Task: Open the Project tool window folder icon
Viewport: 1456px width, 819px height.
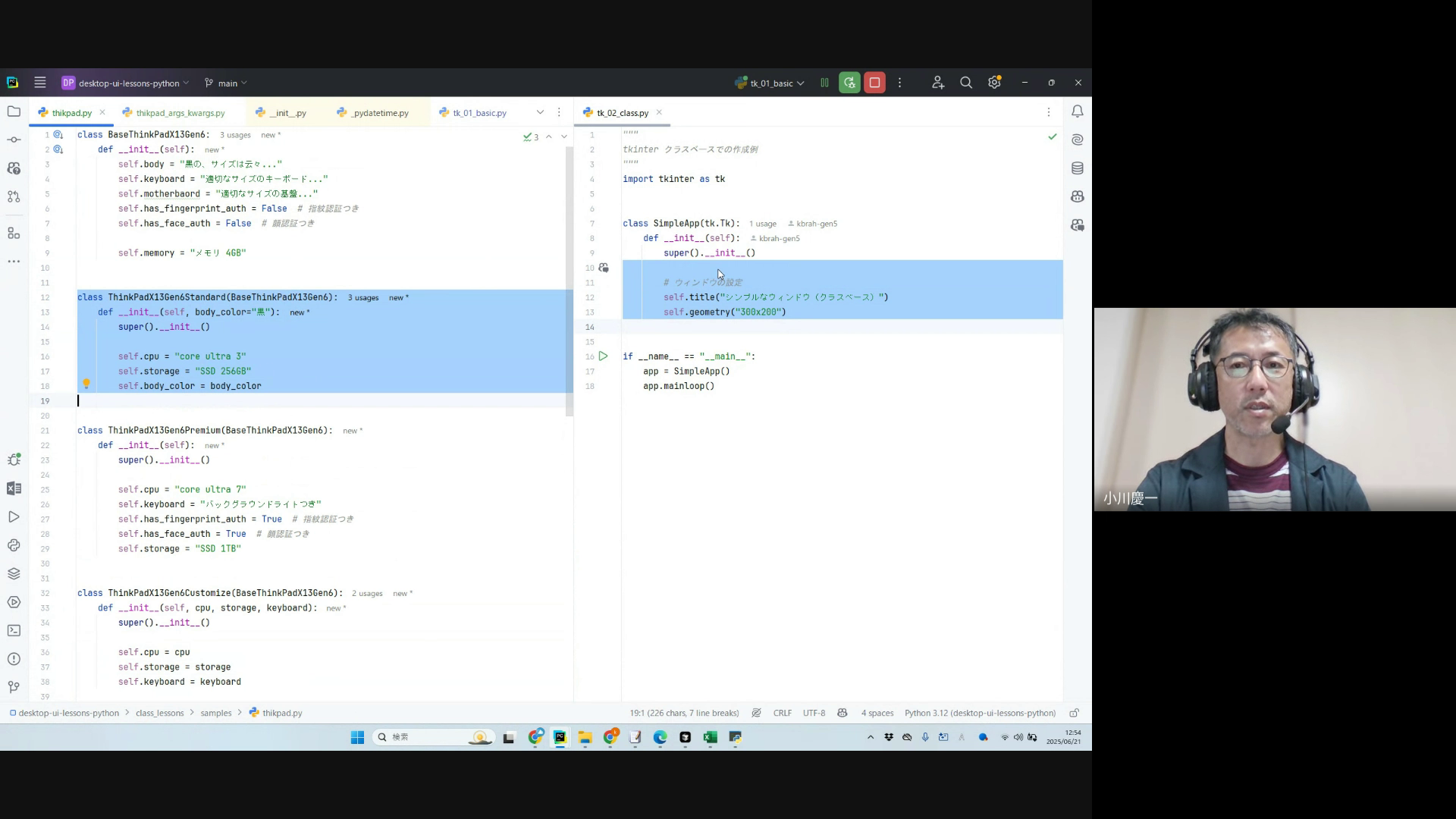Action: tap(14, 111)
